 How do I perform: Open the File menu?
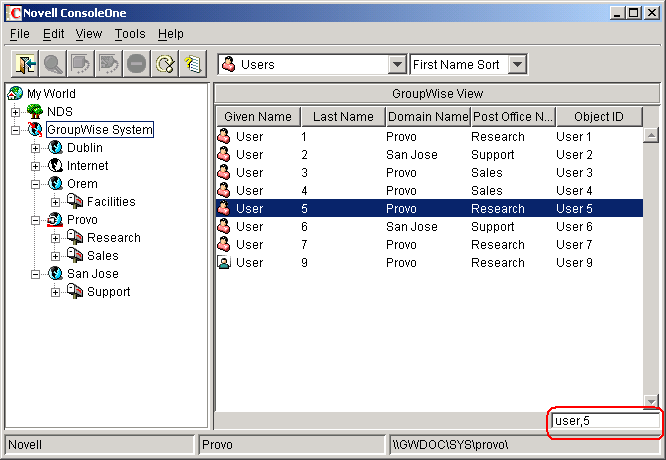tap(20, 34)
